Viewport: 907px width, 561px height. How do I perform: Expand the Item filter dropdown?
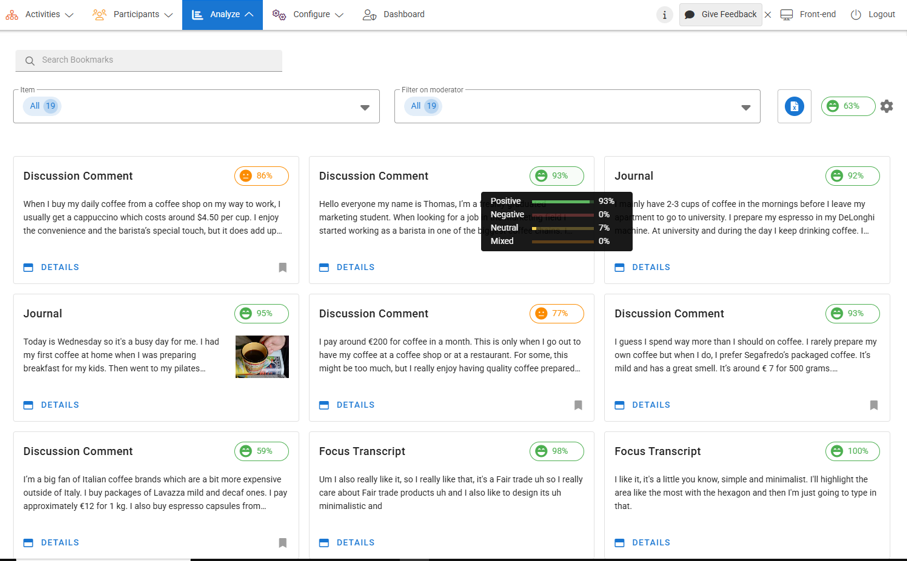pos(365,107)
